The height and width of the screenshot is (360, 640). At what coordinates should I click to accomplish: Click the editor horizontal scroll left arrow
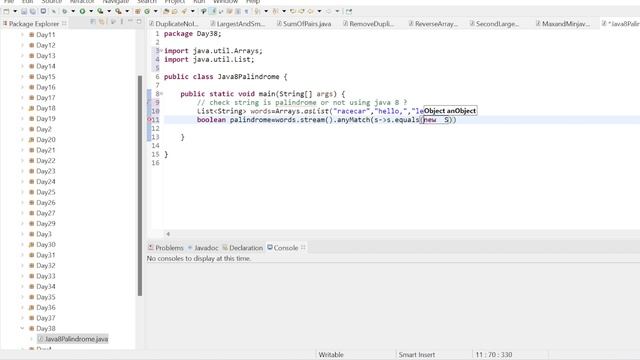[168, 234]
